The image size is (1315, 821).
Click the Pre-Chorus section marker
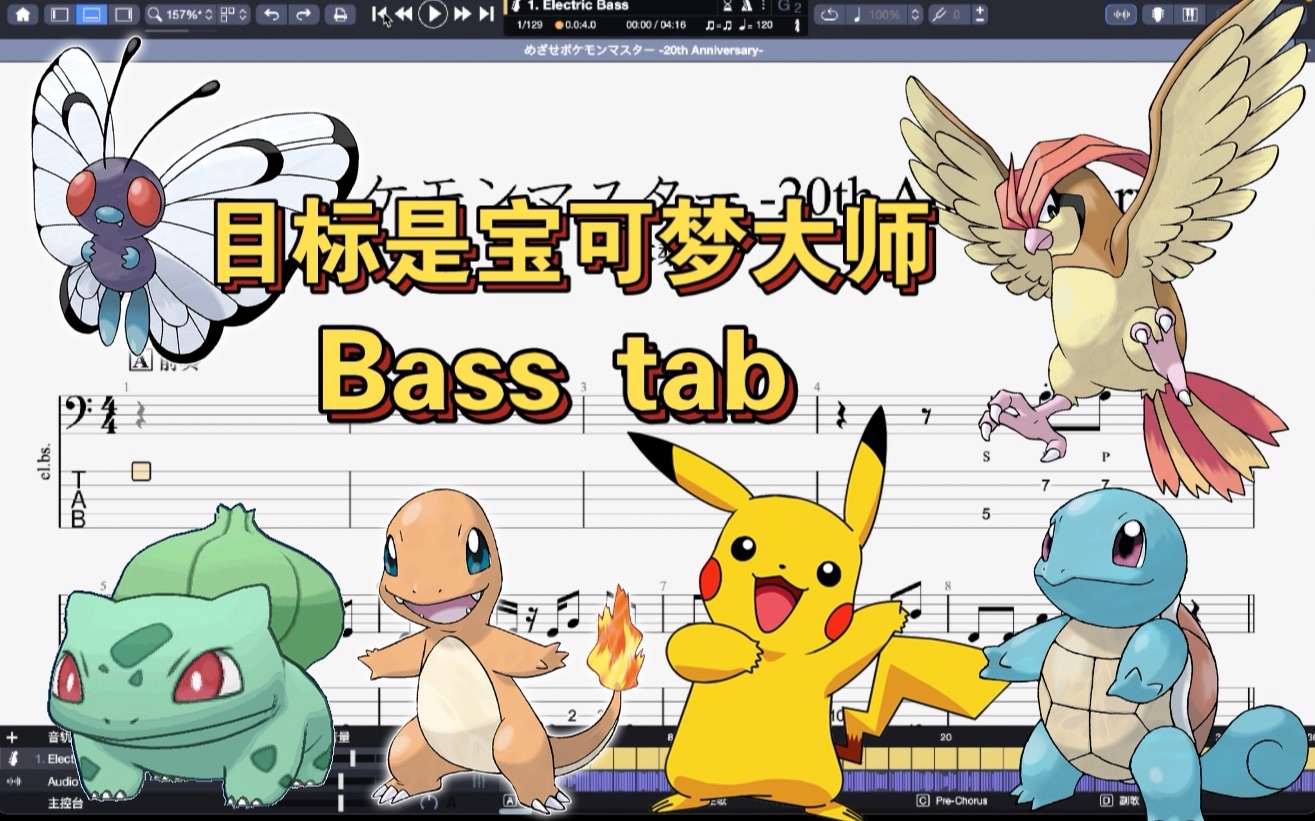pyautogui.click(x=953, y=801)
